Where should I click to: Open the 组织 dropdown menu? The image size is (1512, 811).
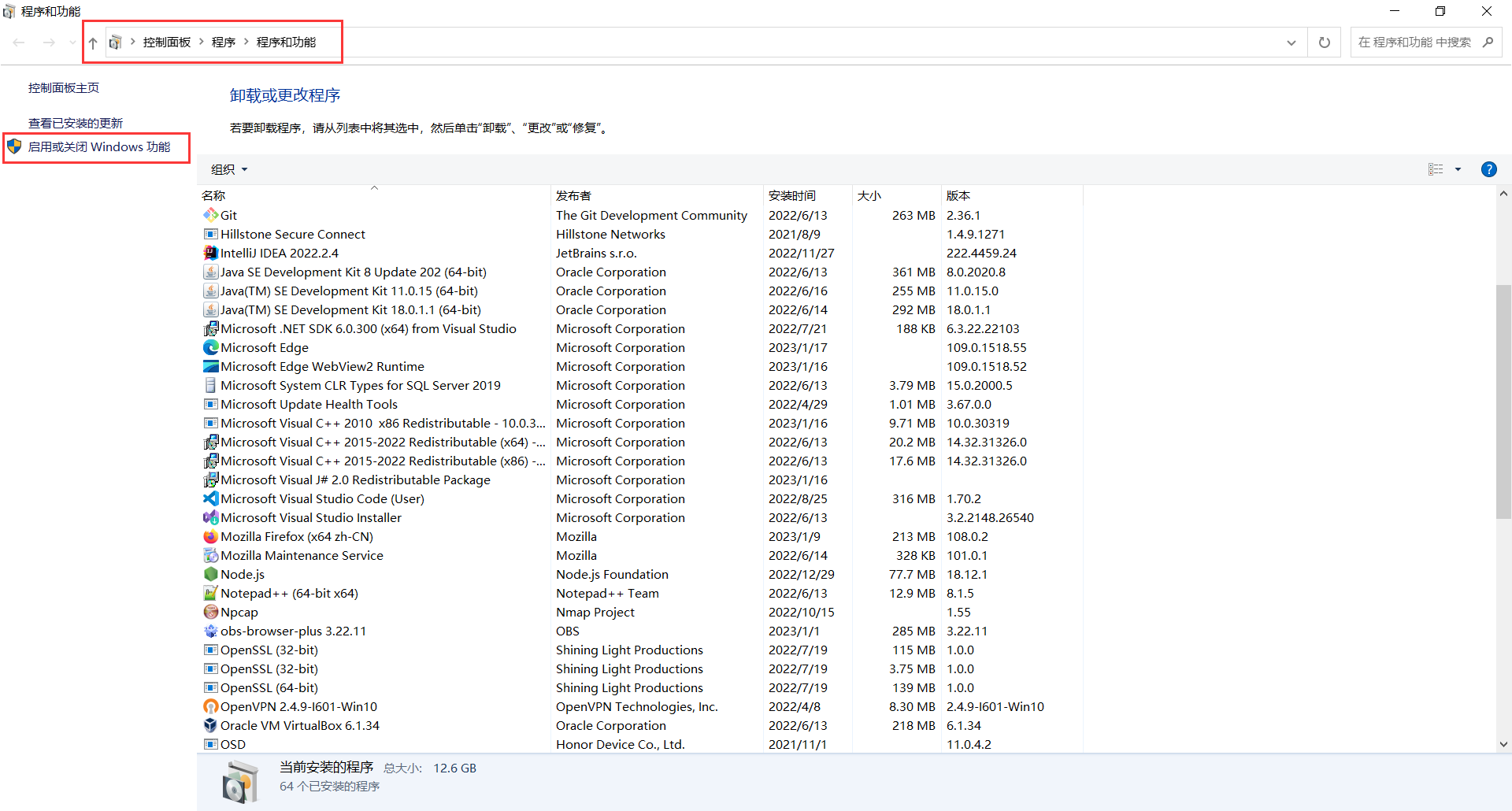point(229,169)
